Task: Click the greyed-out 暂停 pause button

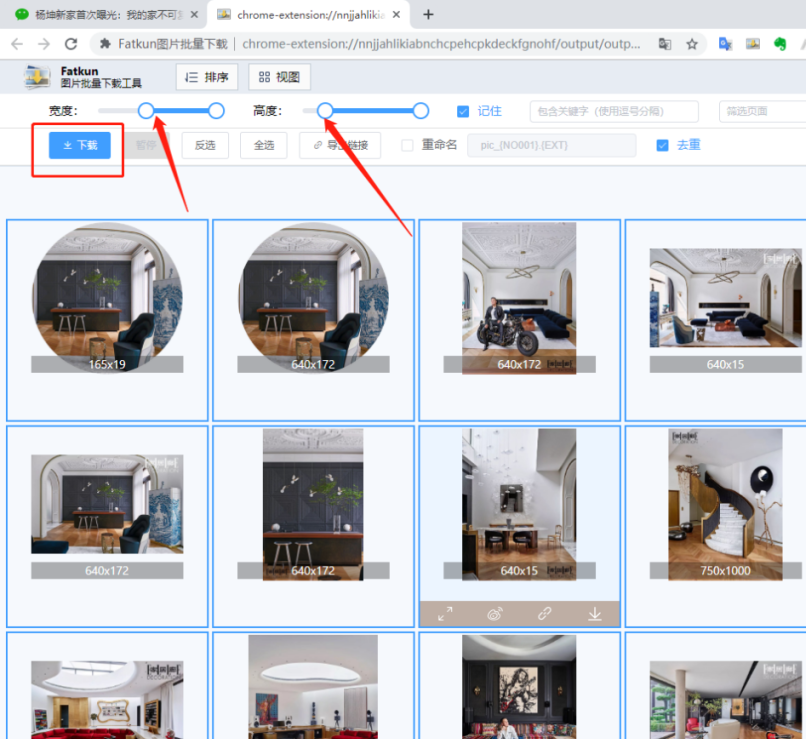Action: pos(146,145)
